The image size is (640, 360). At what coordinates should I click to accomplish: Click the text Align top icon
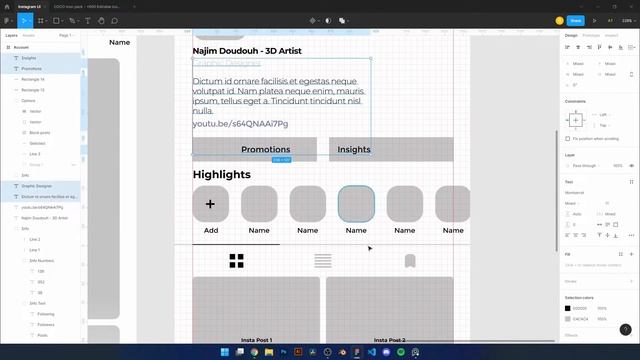(599, 235)
